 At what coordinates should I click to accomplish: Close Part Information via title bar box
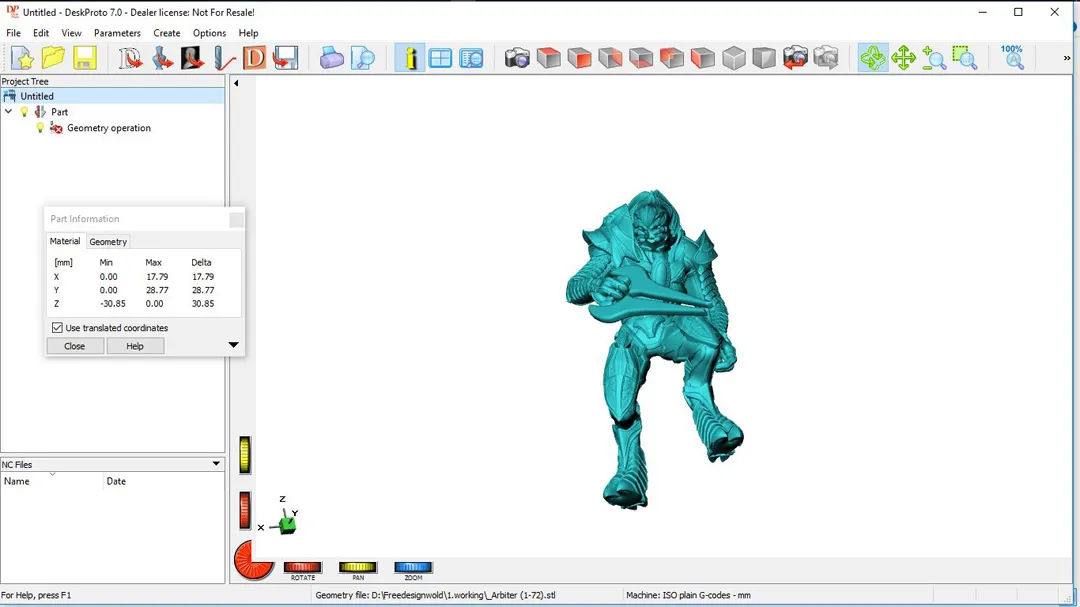(236, 220)
